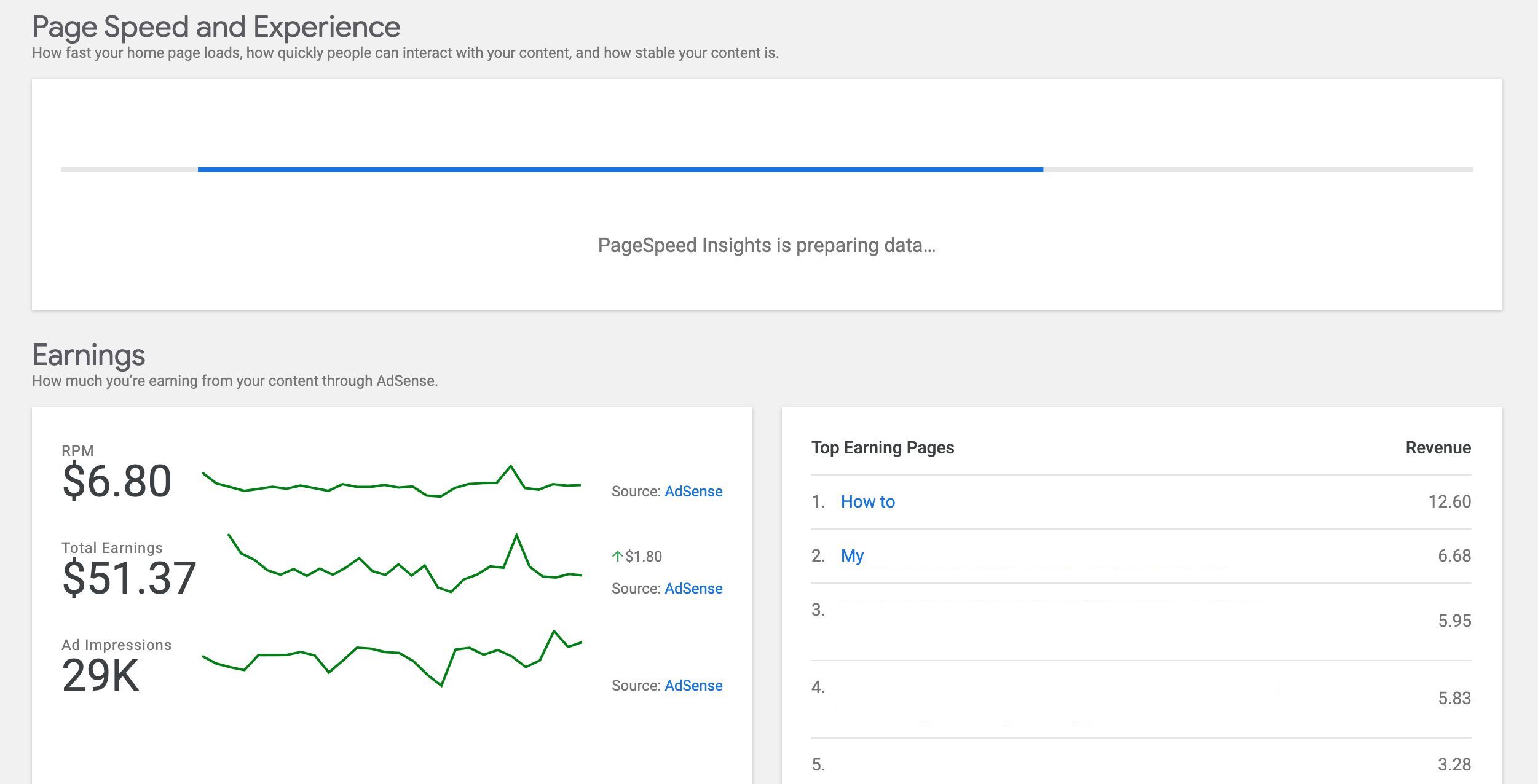Click revenue value 5.83
This screenshot has height=784, width=1538.
click(x=1454, y=699)
